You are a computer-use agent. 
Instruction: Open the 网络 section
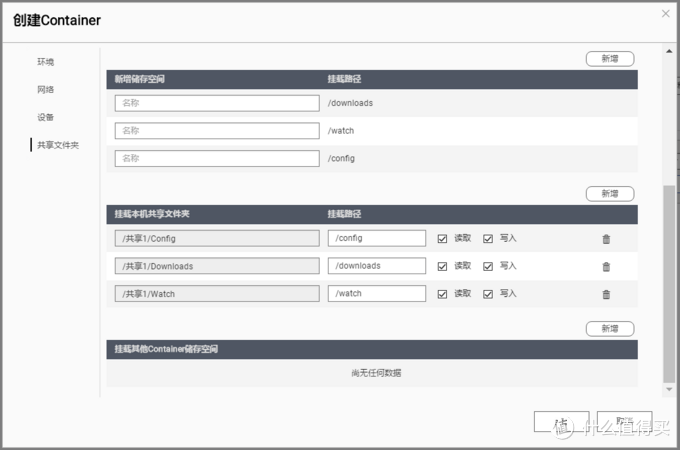[x=46, y=90]
